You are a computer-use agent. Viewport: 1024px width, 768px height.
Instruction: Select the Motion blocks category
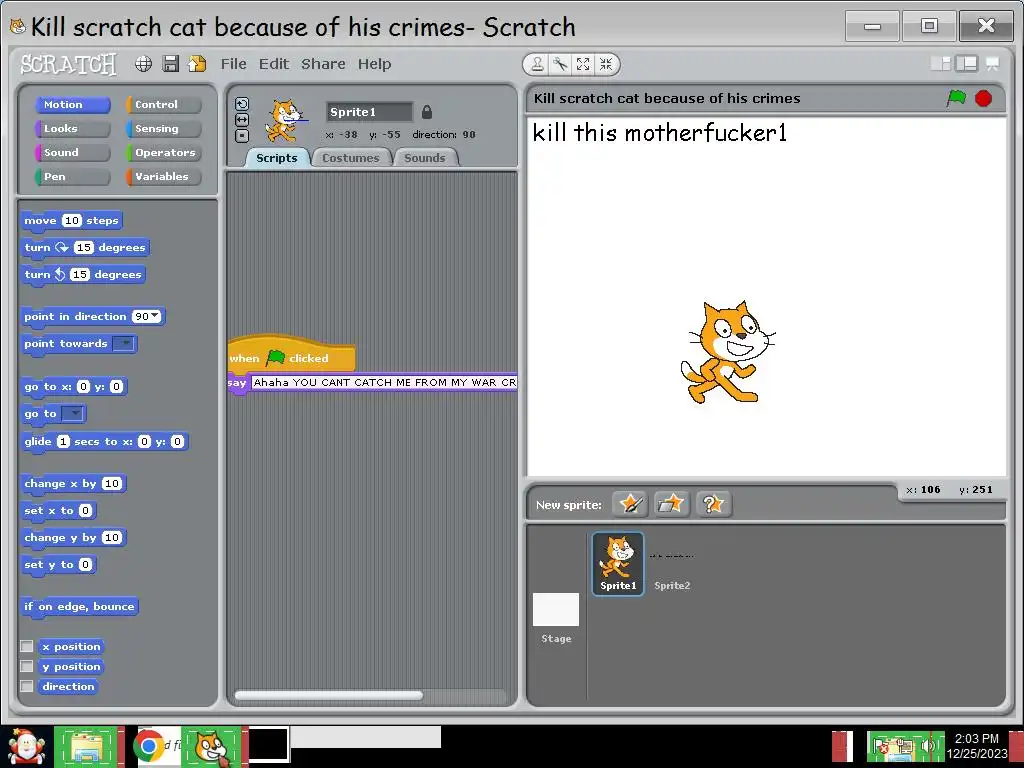[72, 104]
